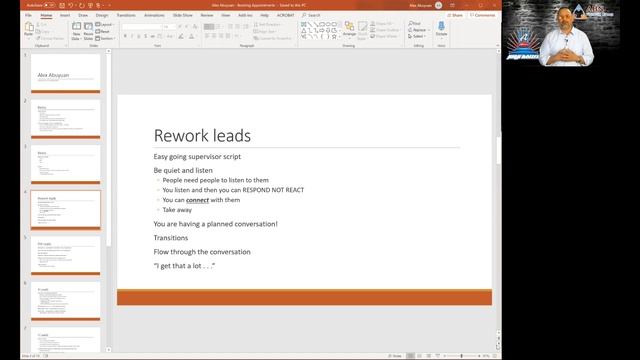
Task: Click the Reading View icon in the status bar
Action: (428, 356)
